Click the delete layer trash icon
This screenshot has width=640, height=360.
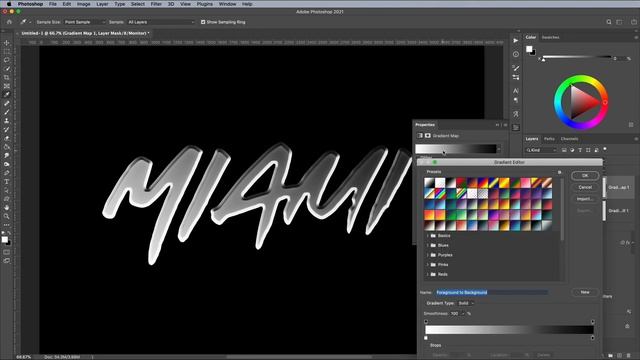[x=629, y=356]
